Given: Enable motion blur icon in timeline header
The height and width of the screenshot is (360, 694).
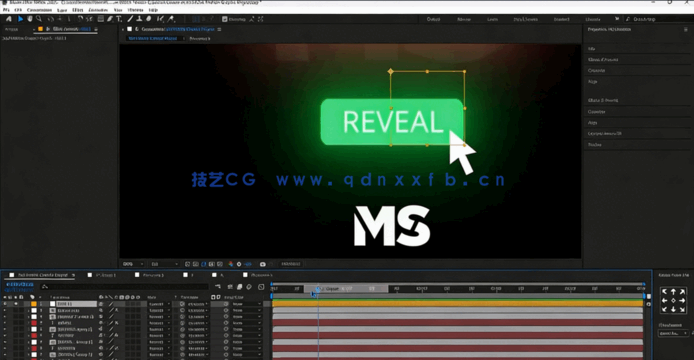Looking at the screenshot, I should point(249,287).
